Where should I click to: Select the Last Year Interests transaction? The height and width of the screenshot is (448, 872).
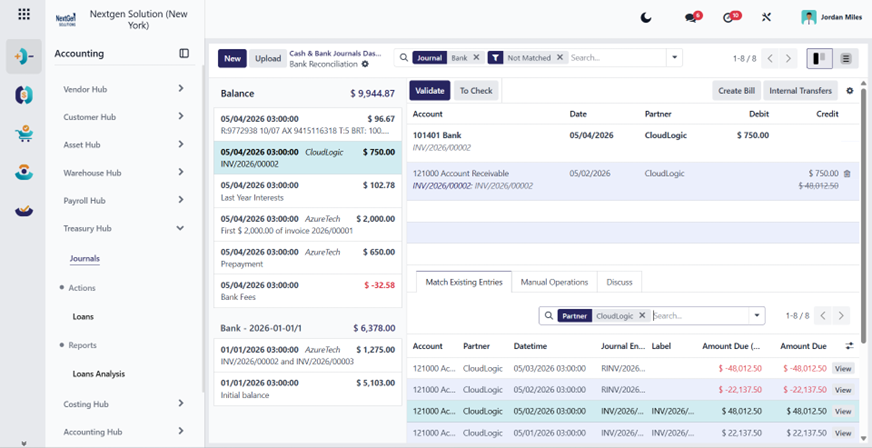click(308, 191)
